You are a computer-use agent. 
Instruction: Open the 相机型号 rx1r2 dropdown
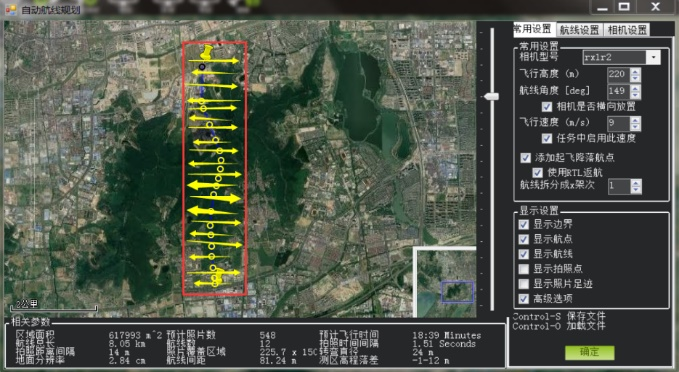click(x=653, y=57)
